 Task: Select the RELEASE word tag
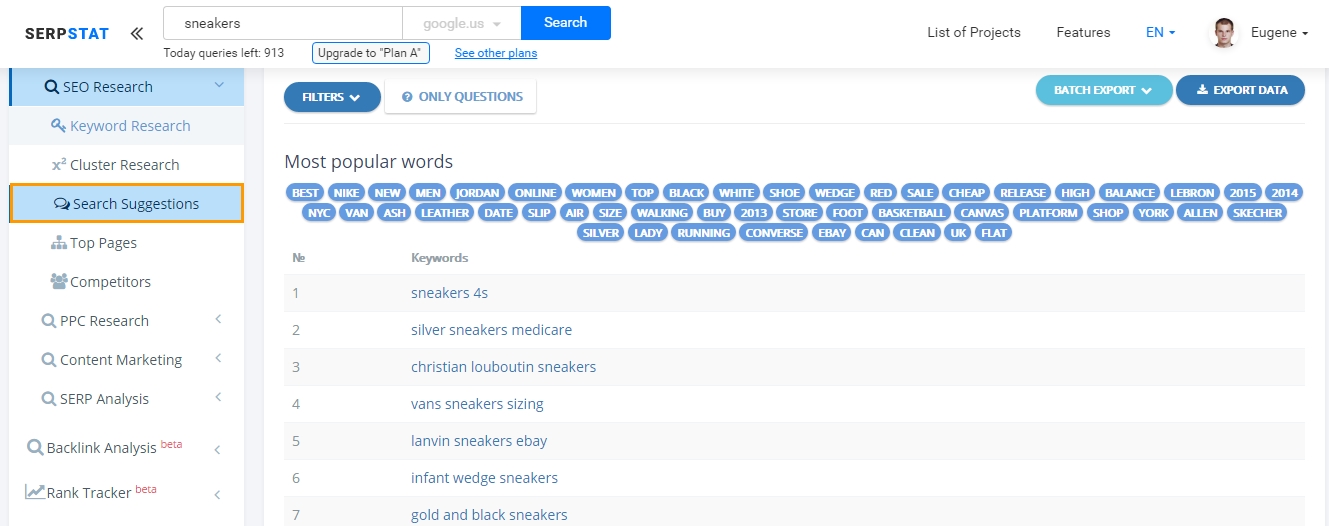point(1023,193)
